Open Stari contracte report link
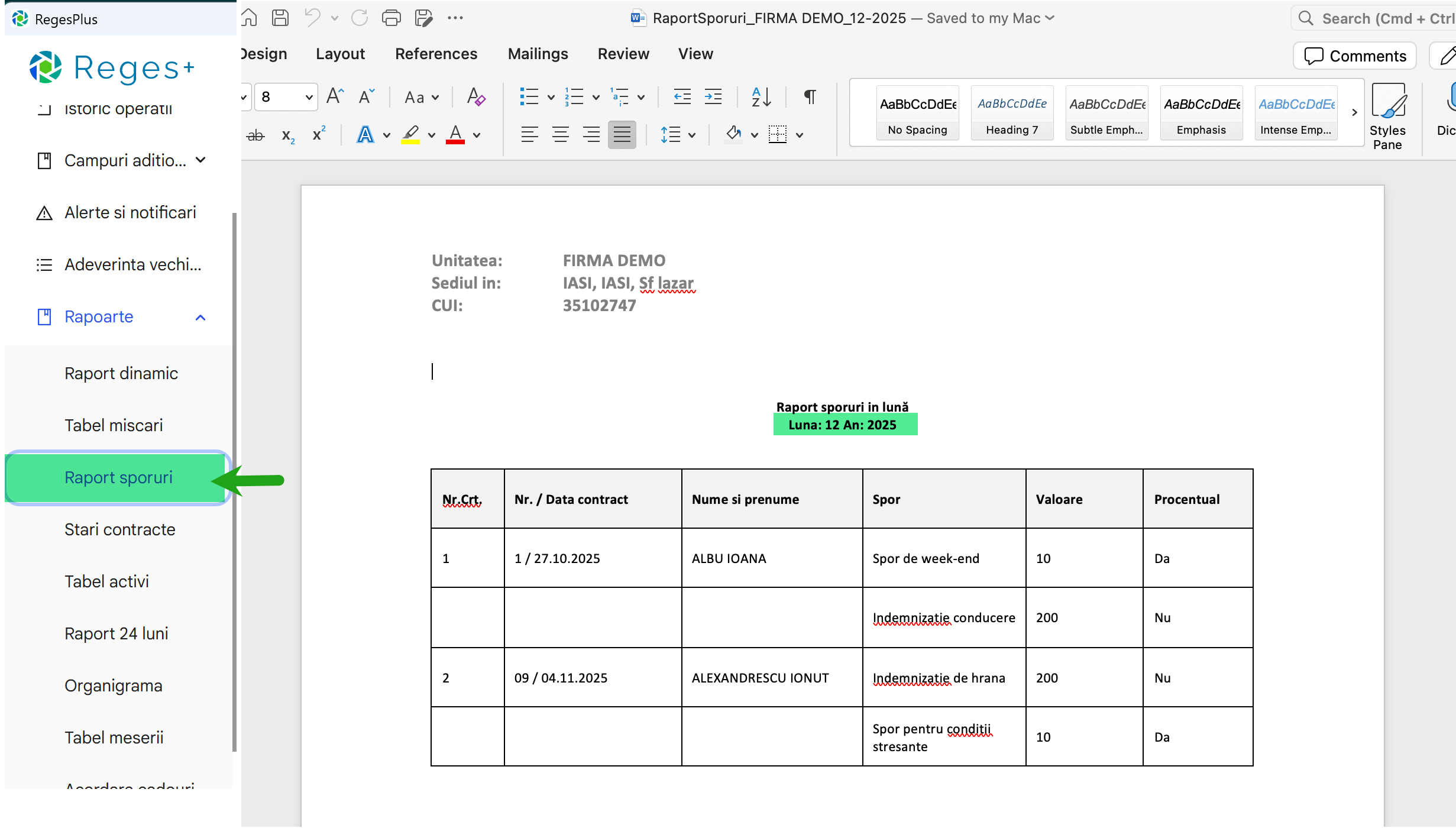This screenshot has height=828, width=1456. click(120, 529)
